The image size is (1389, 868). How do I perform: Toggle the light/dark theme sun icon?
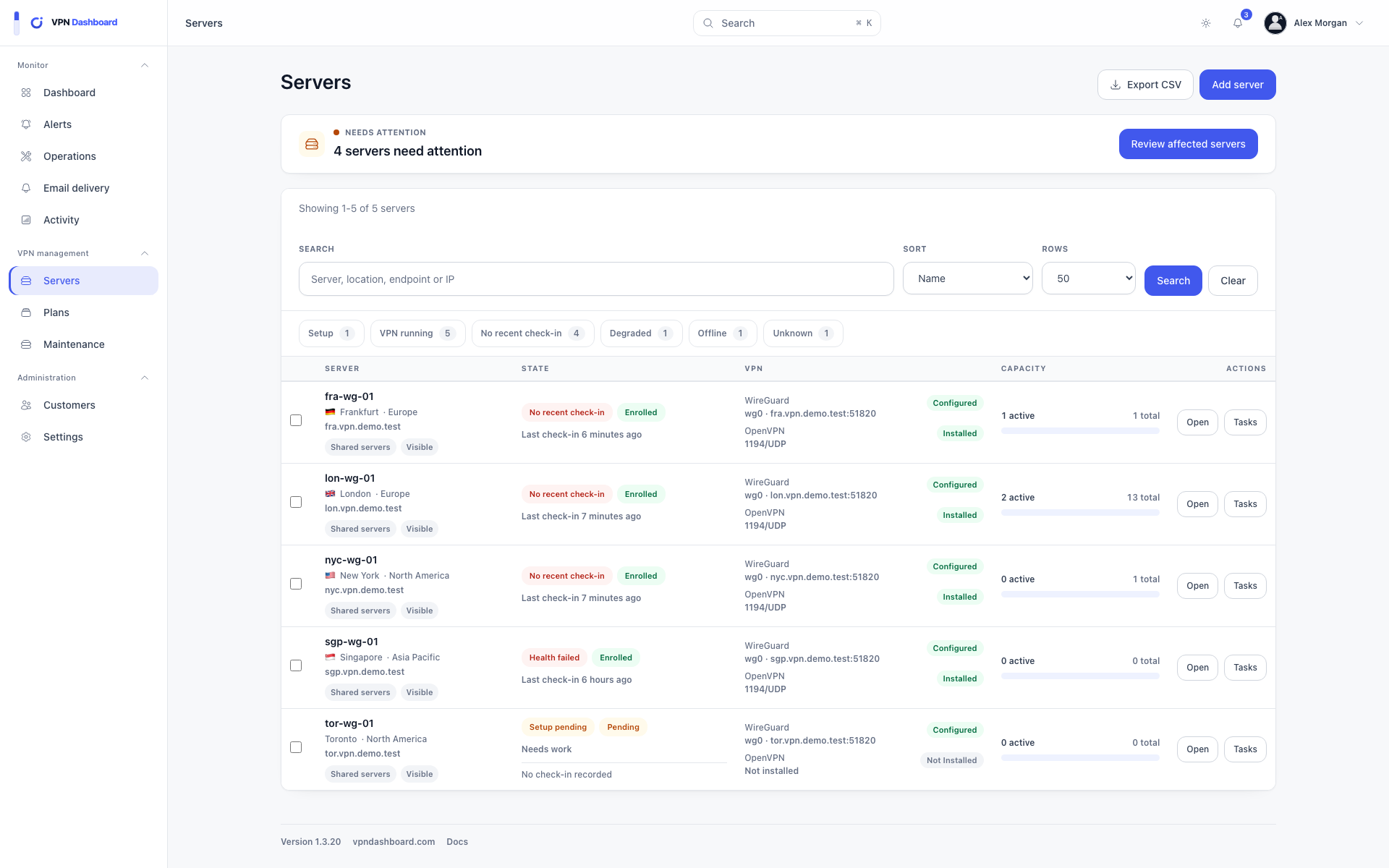click(1206, 23)
